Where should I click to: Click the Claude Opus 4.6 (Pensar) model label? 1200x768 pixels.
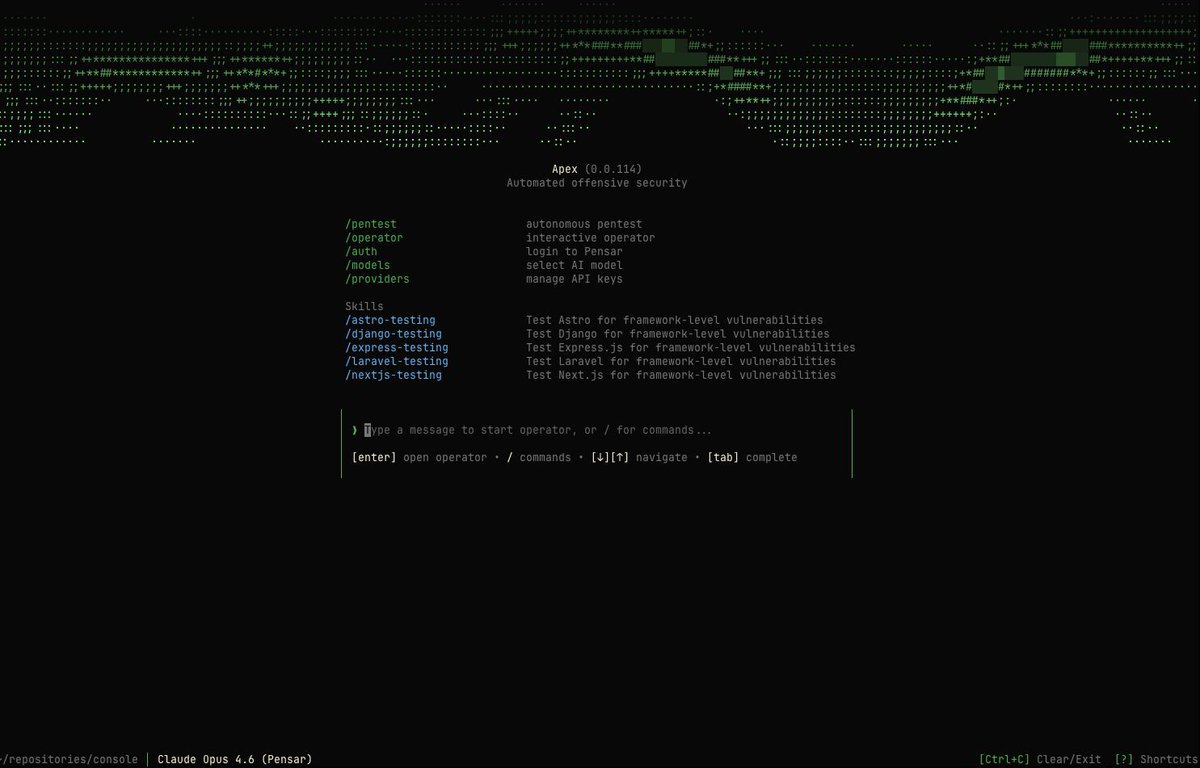pos(235,759)
